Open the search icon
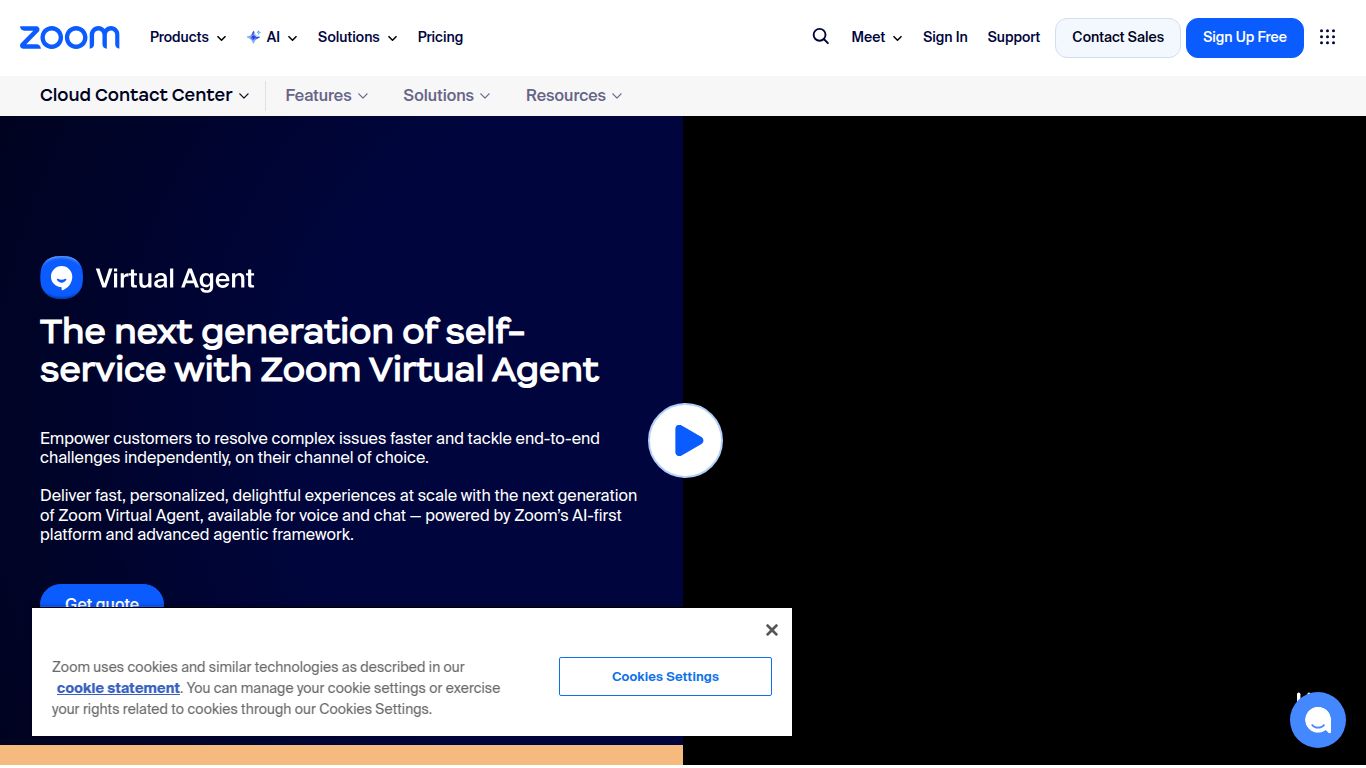 coord(820,36)
